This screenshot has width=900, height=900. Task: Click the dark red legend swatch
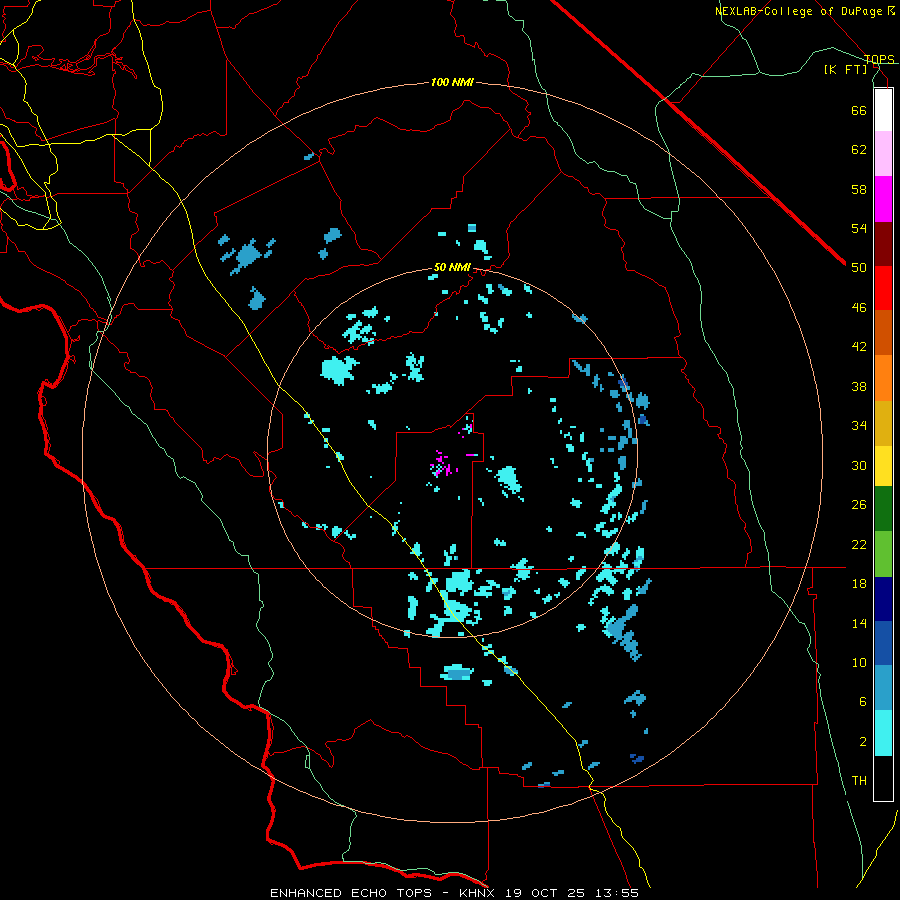click(883, 244)
